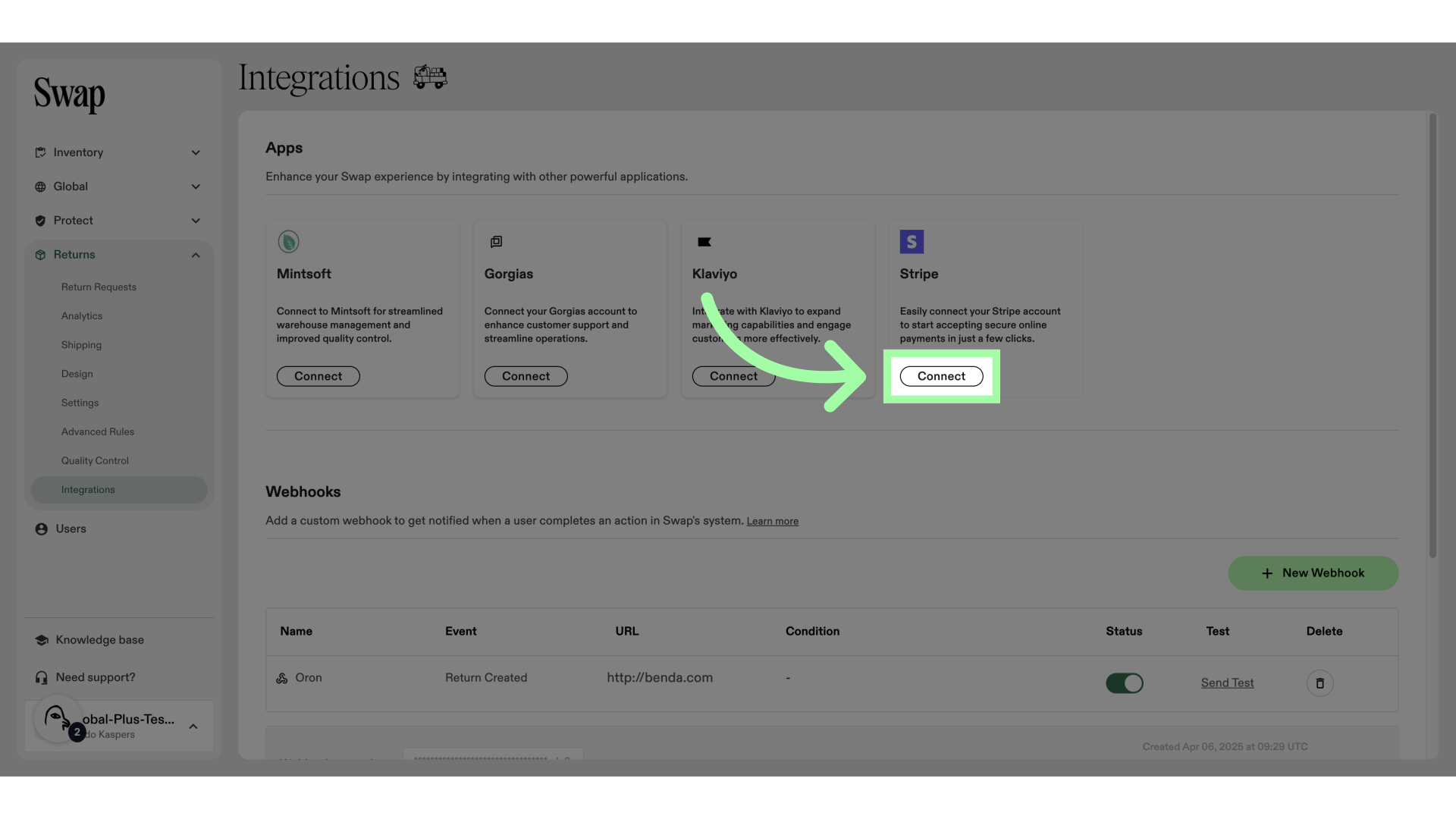Open Return Requests page
Image resolution: width=1456 pixels, height=819 pixels.
pyautogui.click(x=99, y=287)
